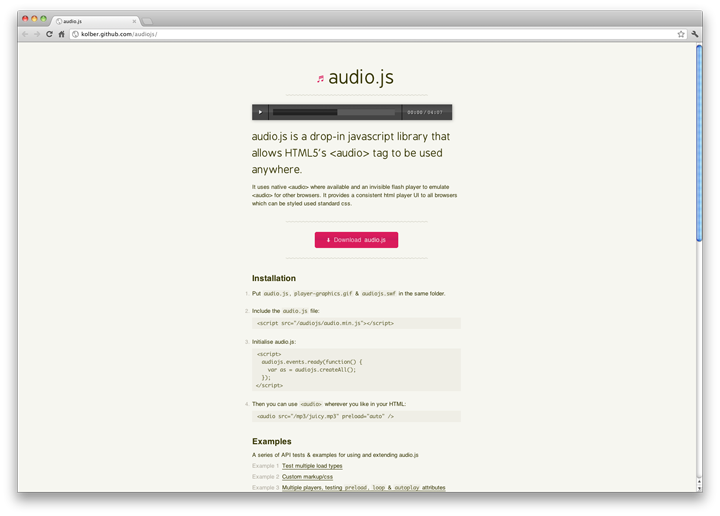Click the createAll code block

[356, 370]
